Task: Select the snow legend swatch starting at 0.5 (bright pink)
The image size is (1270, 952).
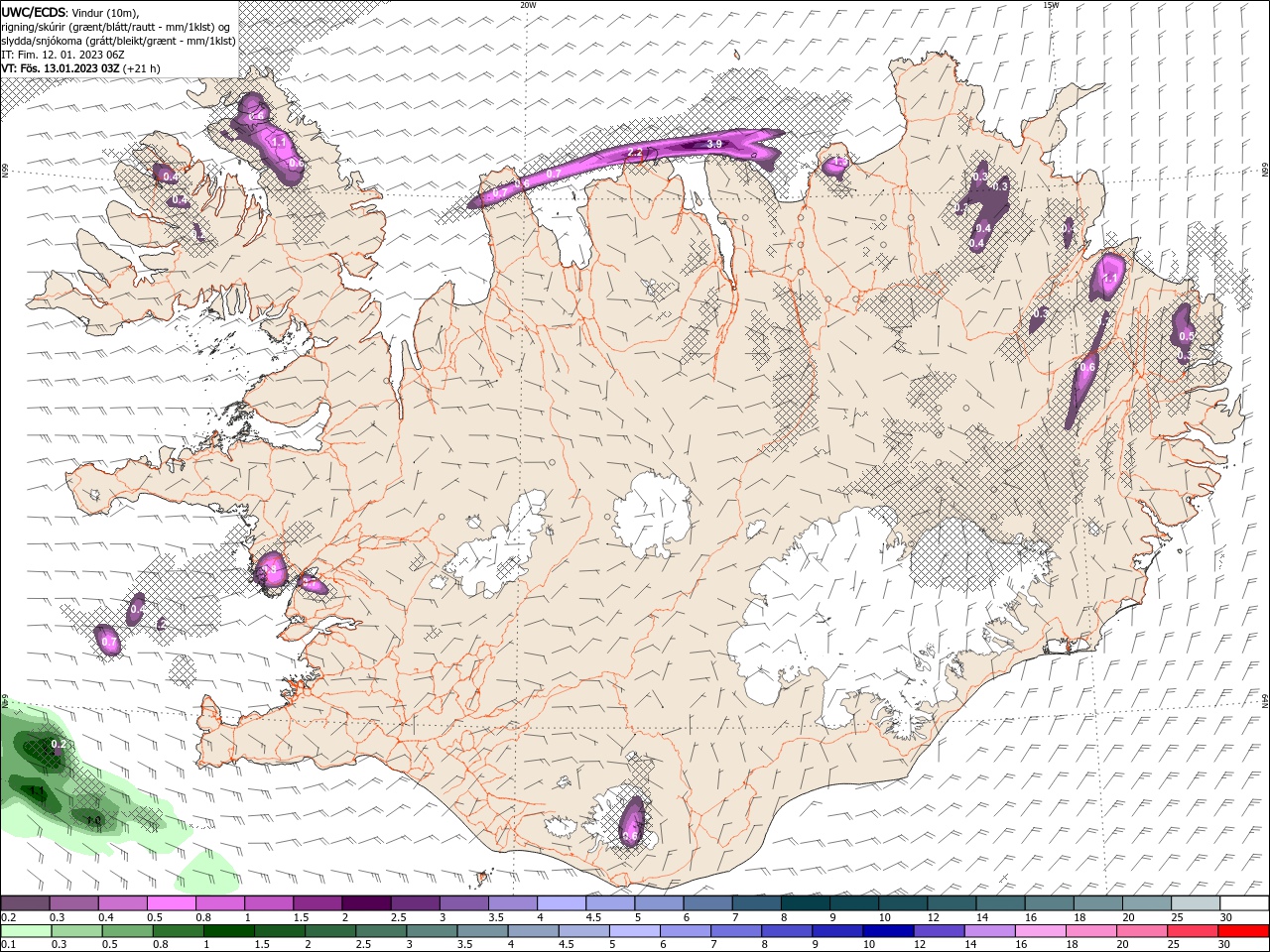Action: coord(171,903)
